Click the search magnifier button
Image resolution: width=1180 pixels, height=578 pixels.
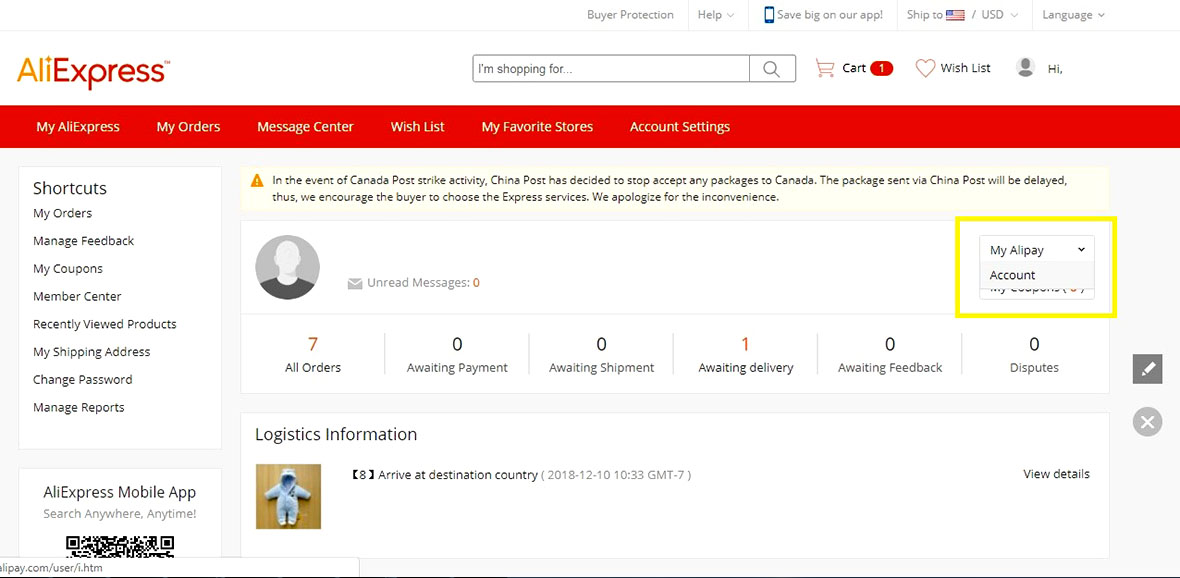tap(772, 68)
